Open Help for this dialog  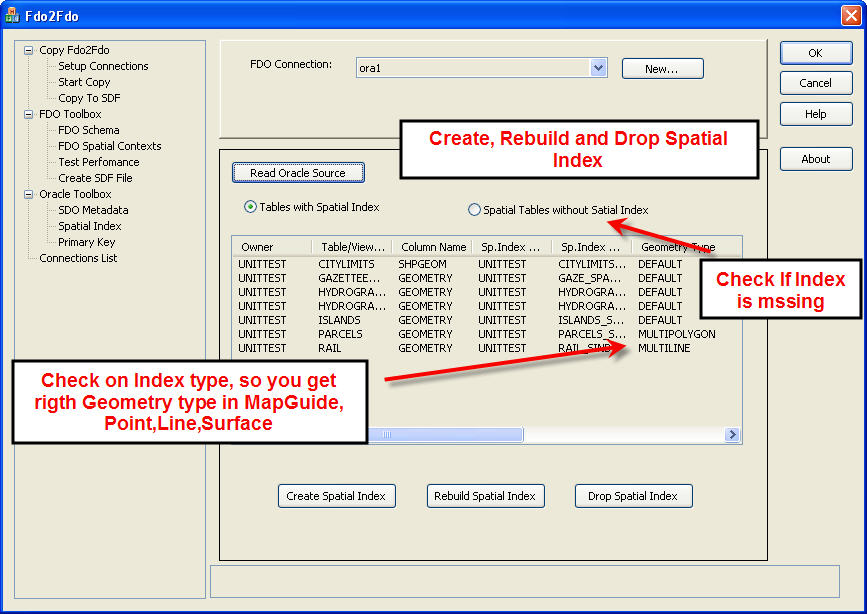point(816,114)
